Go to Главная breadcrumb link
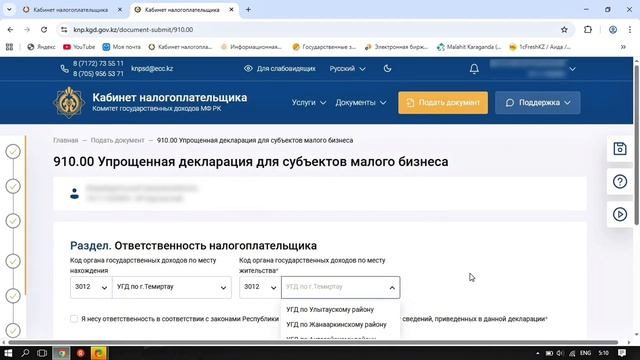Viewport: 640px width, 360px height. coord(65,140)
